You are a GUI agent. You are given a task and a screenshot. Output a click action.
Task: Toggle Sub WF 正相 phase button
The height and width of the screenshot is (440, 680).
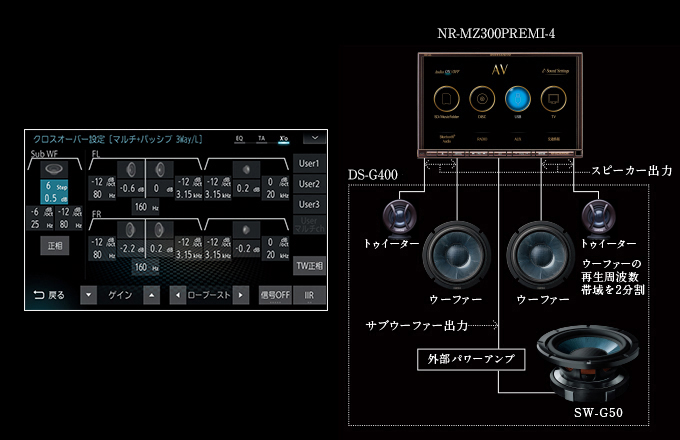54,245
